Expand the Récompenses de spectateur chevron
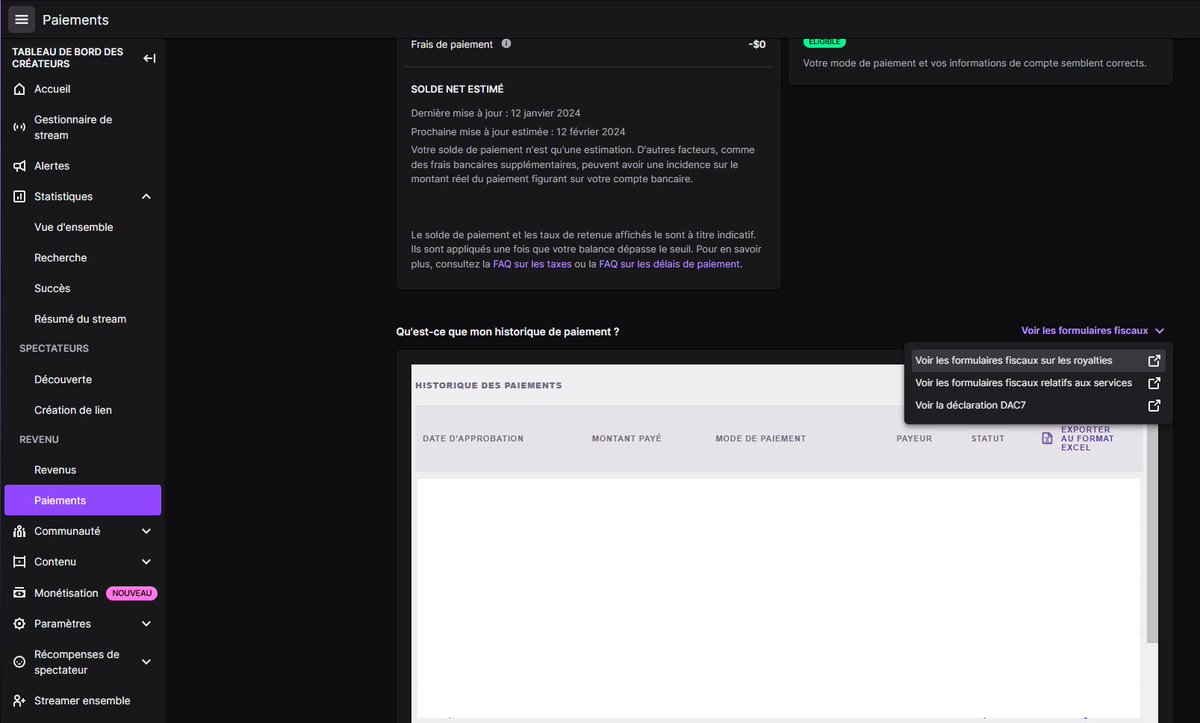 tap(146, 662)
